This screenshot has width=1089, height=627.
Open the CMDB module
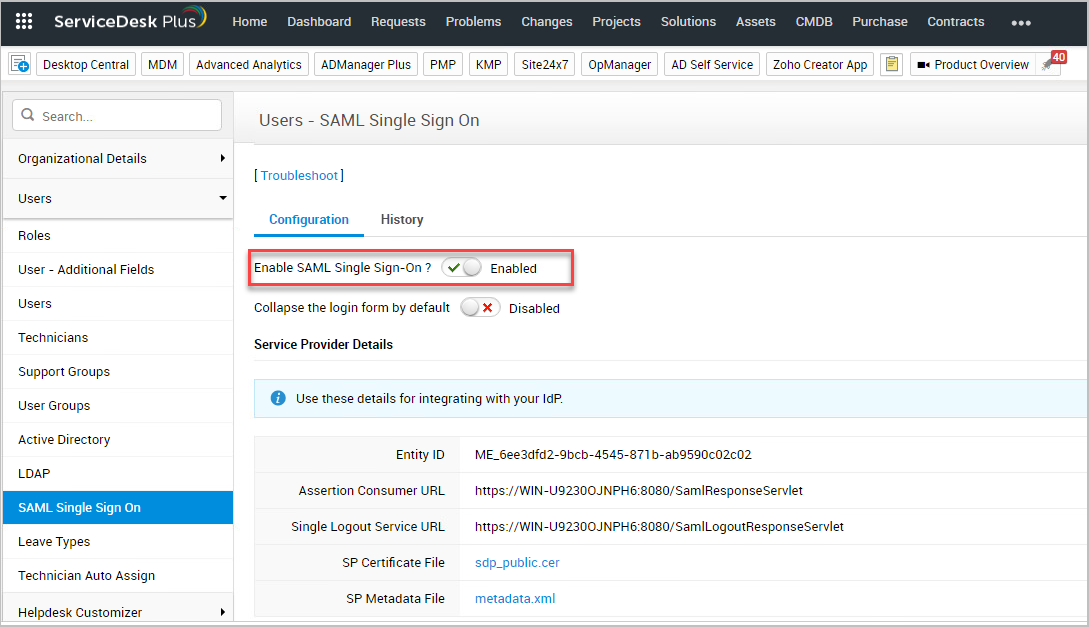[x=813, y=22]
